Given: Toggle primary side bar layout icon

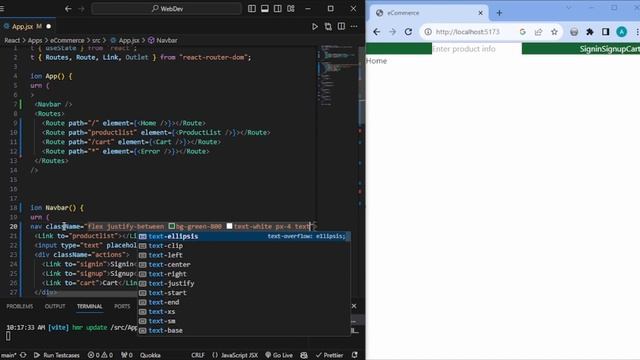Looking at the screenshot, I should 252,9.
